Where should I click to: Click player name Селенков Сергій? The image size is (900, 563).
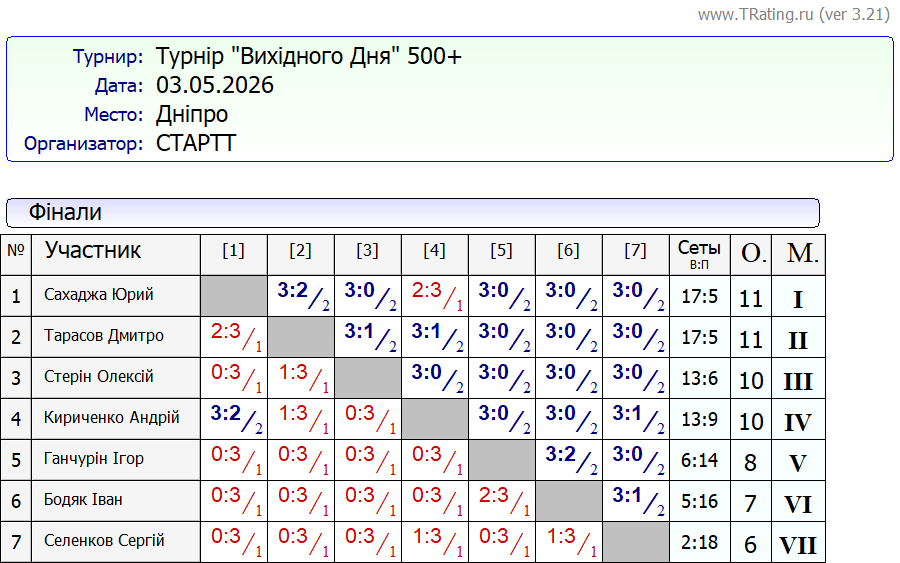coord(104,541)
